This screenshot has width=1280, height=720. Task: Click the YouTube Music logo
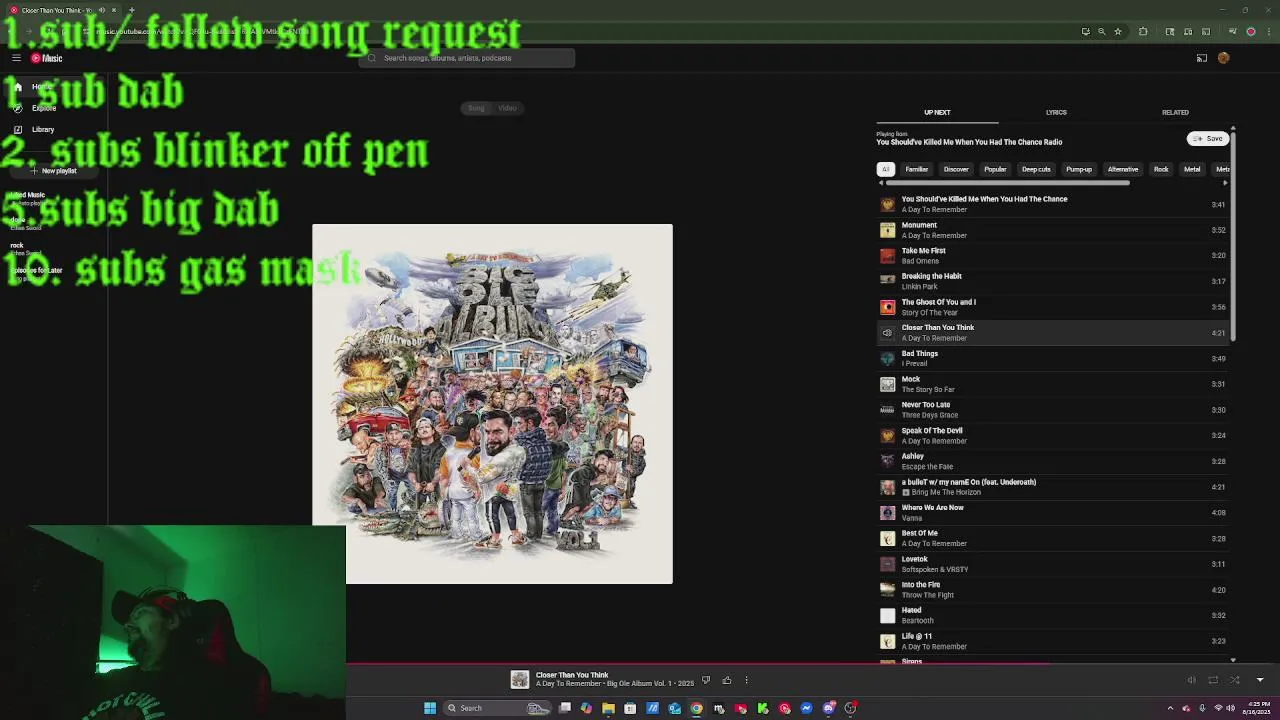47,58
